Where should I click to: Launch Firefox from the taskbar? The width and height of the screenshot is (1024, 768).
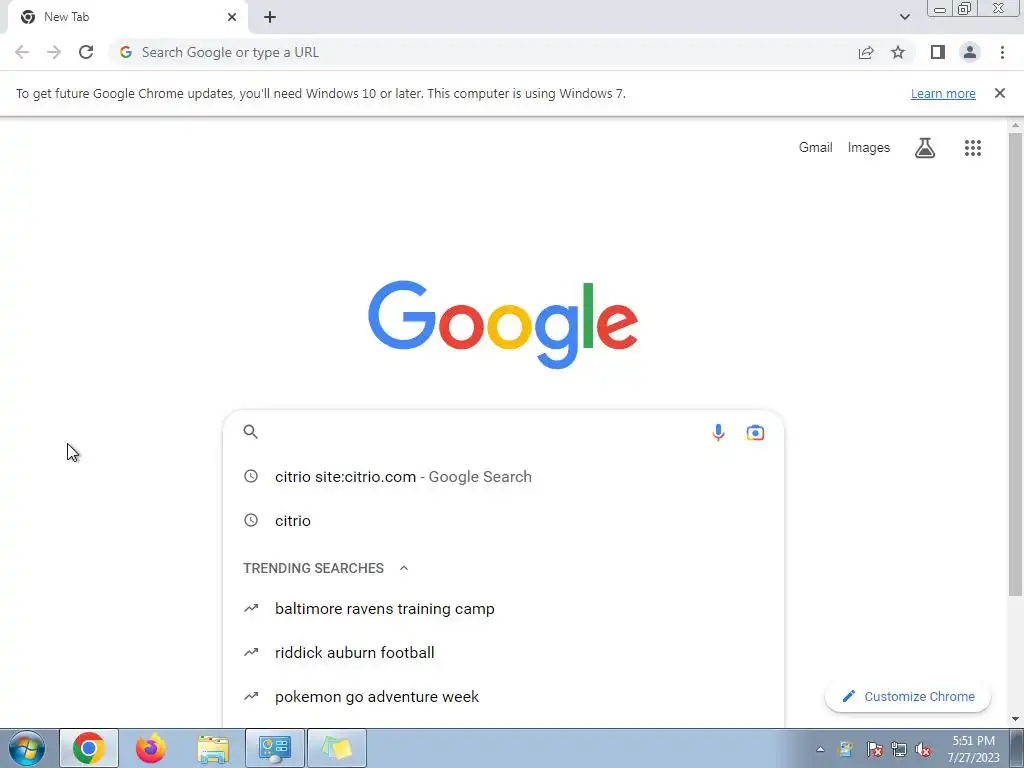[x=151, y=748]
